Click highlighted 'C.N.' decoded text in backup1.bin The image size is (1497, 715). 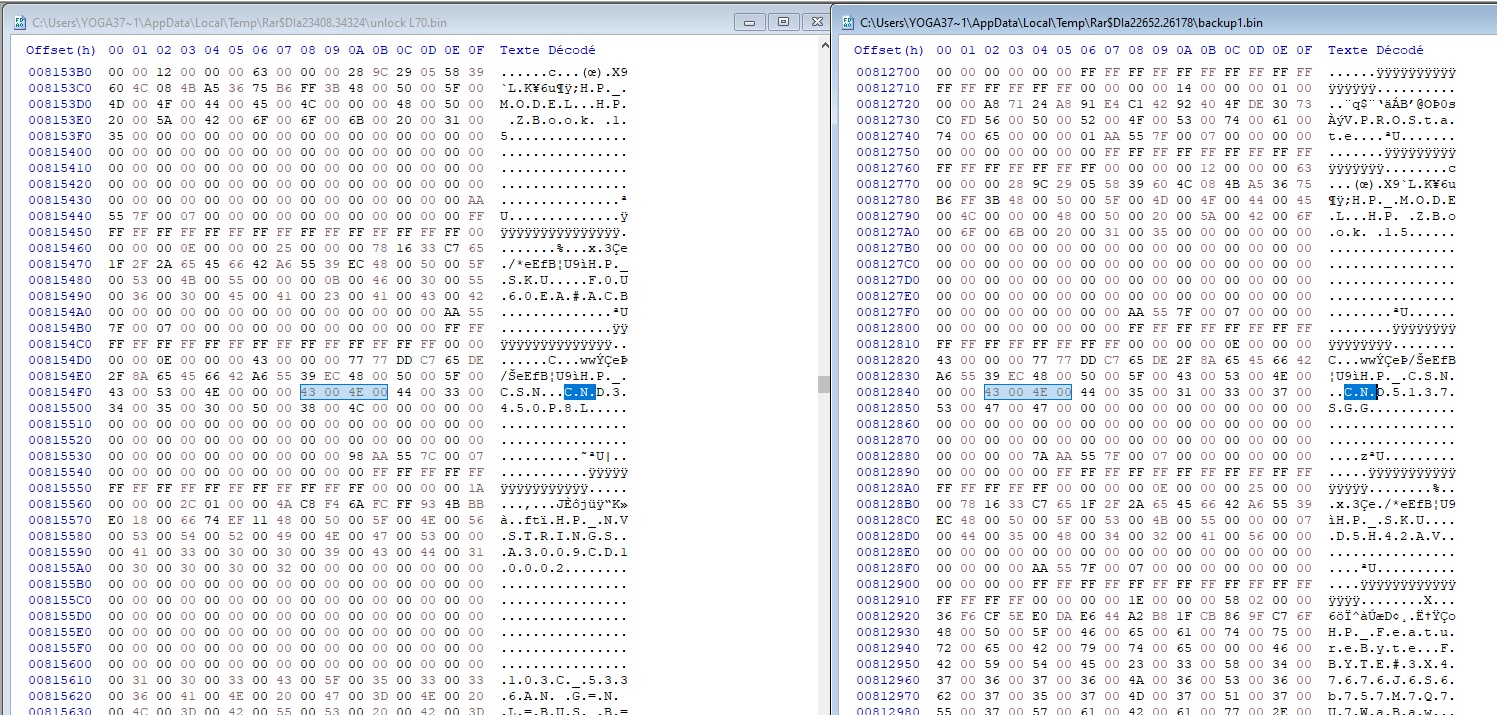coord(1360,392)
